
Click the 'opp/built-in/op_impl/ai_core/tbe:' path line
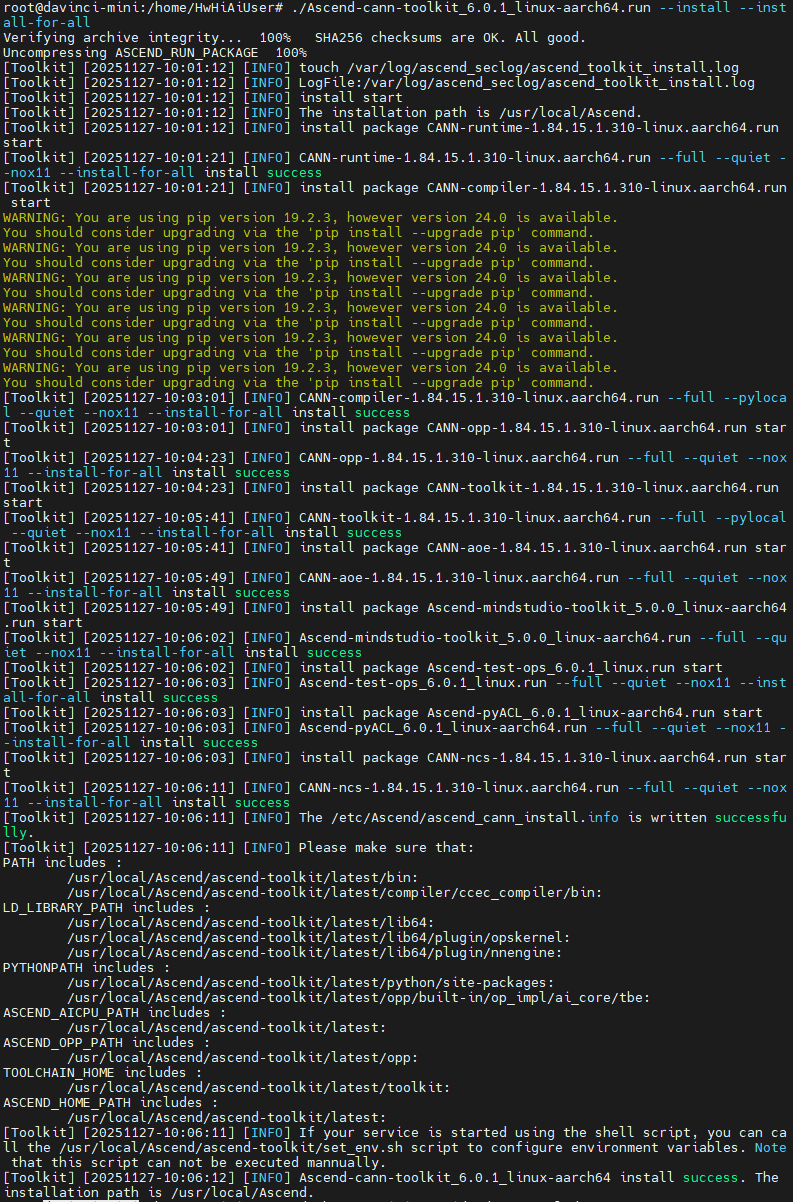pyautogui.click(x=358, y=998)
